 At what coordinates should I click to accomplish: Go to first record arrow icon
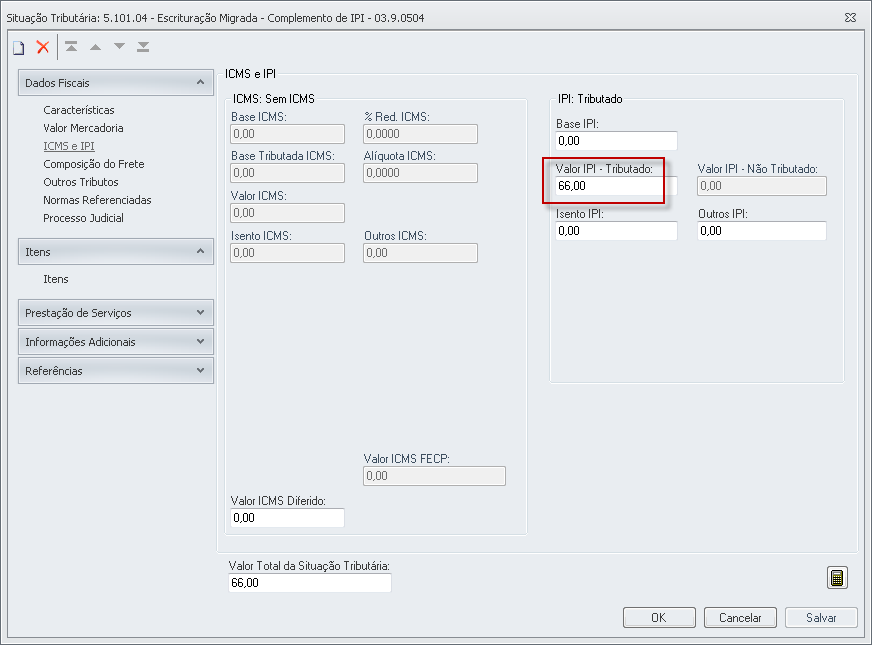click(71, 47)
